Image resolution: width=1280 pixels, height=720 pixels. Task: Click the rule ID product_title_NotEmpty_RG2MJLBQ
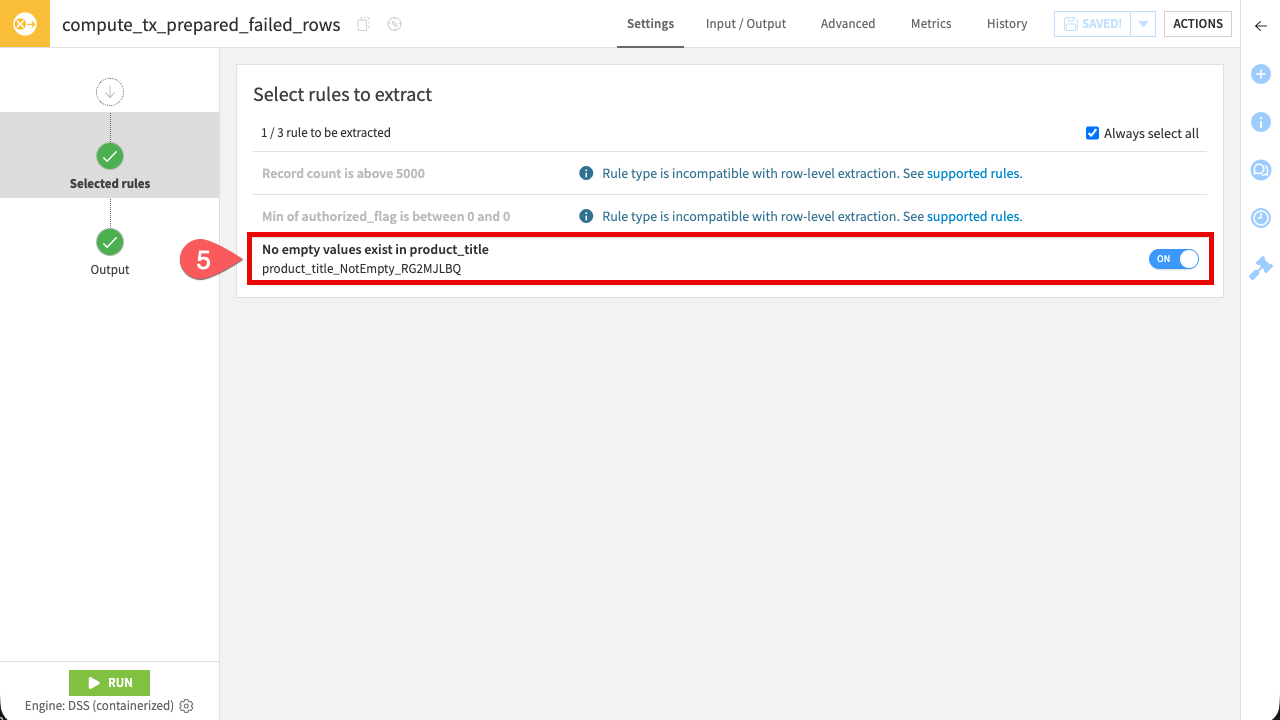coord(361,269)
